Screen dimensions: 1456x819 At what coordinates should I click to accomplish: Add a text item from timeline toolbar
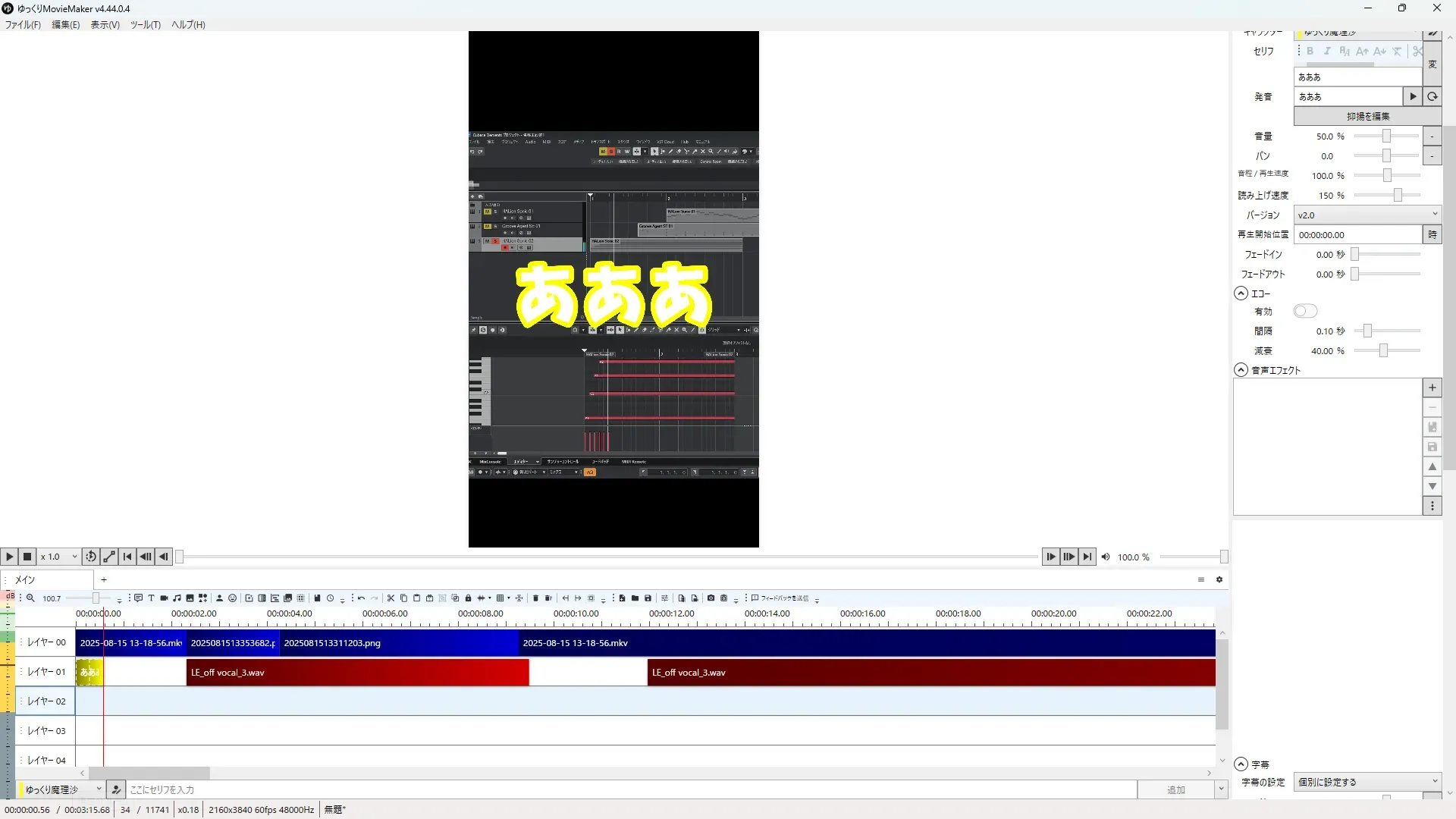[x=151, y=598]
